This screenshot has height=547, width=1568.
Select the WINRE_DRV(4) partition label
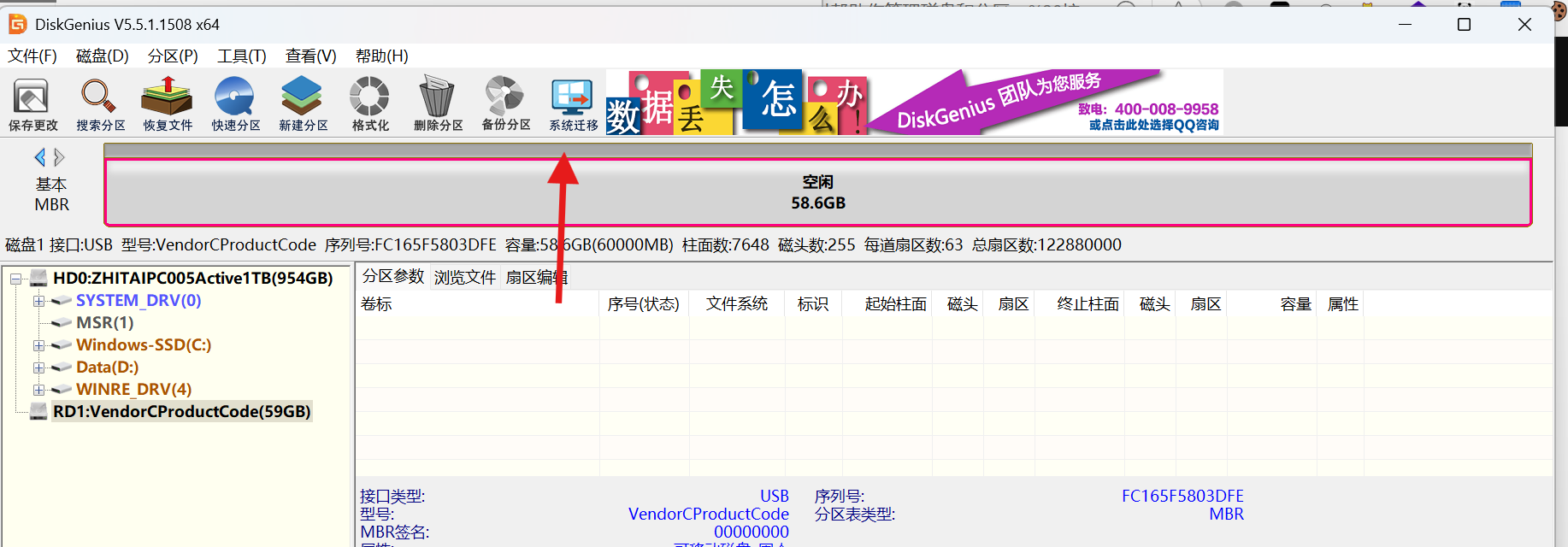(134, 390)
